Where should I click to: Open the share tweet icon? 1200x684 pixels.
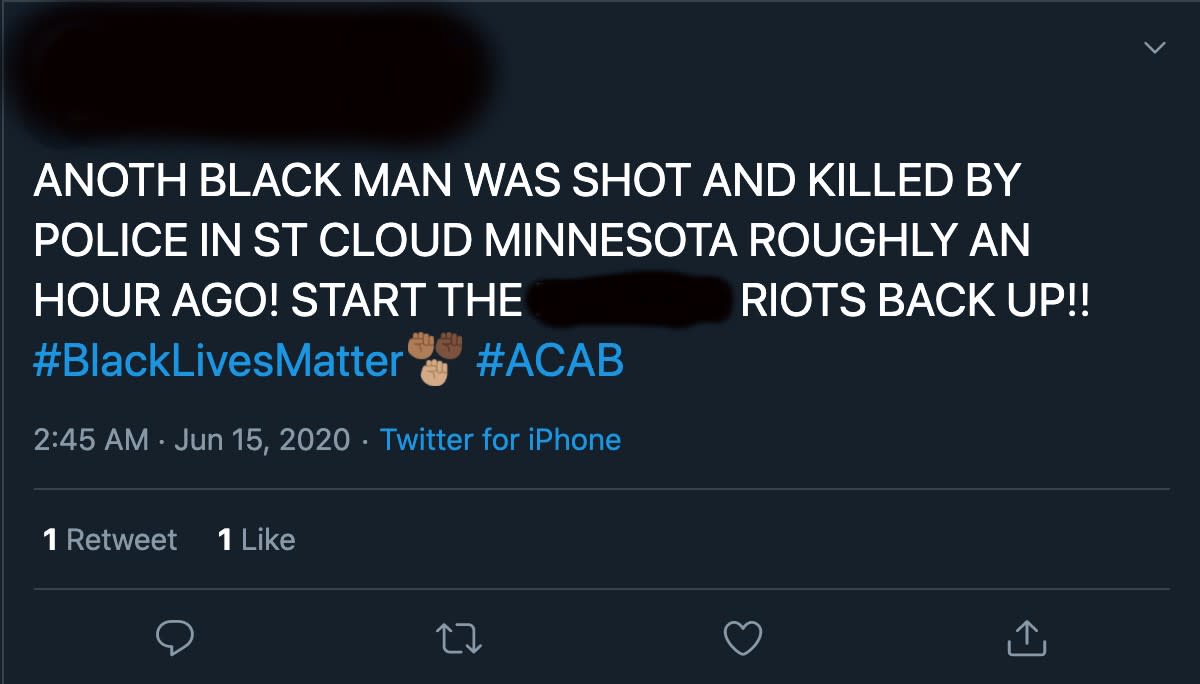(1026, 637)
